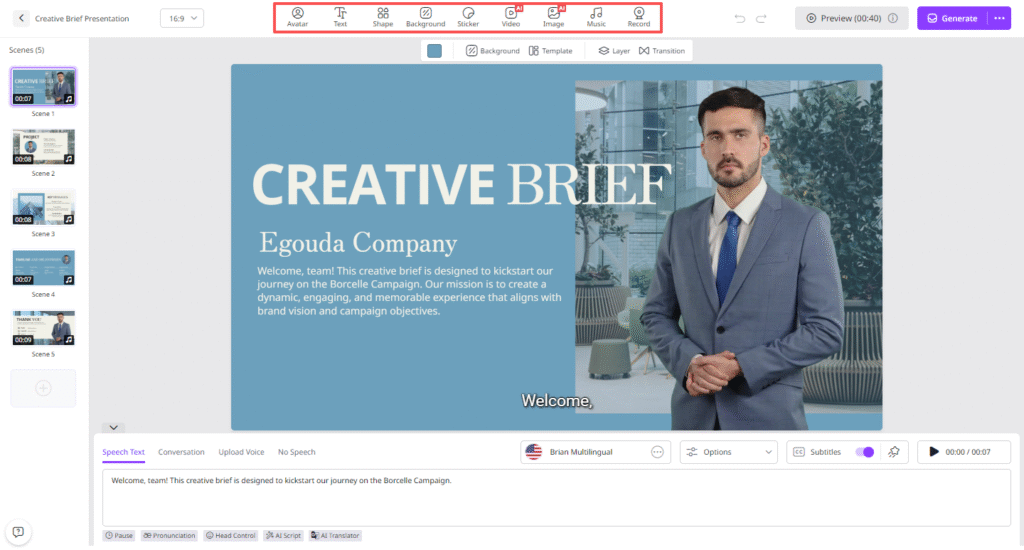Switch to the Conversation tab
This screenshot has width=1024, height=550.
click(x=181, y=452)
